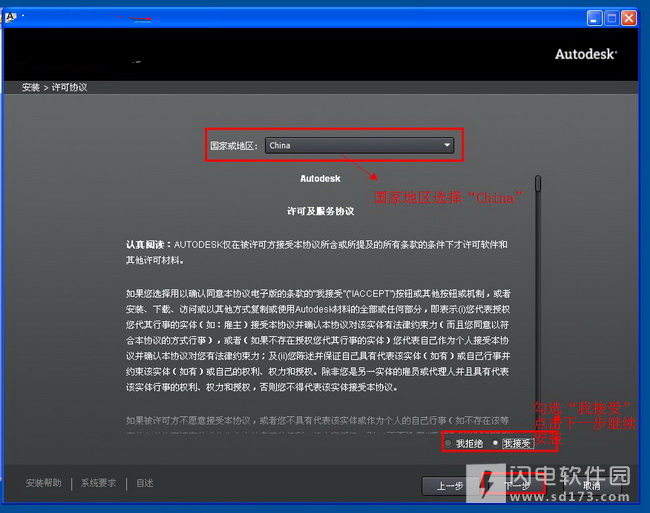Click the 安装 breadcrumb item
Image resolution: width=650 pixels, height=513 pixels.
[31, 87]
